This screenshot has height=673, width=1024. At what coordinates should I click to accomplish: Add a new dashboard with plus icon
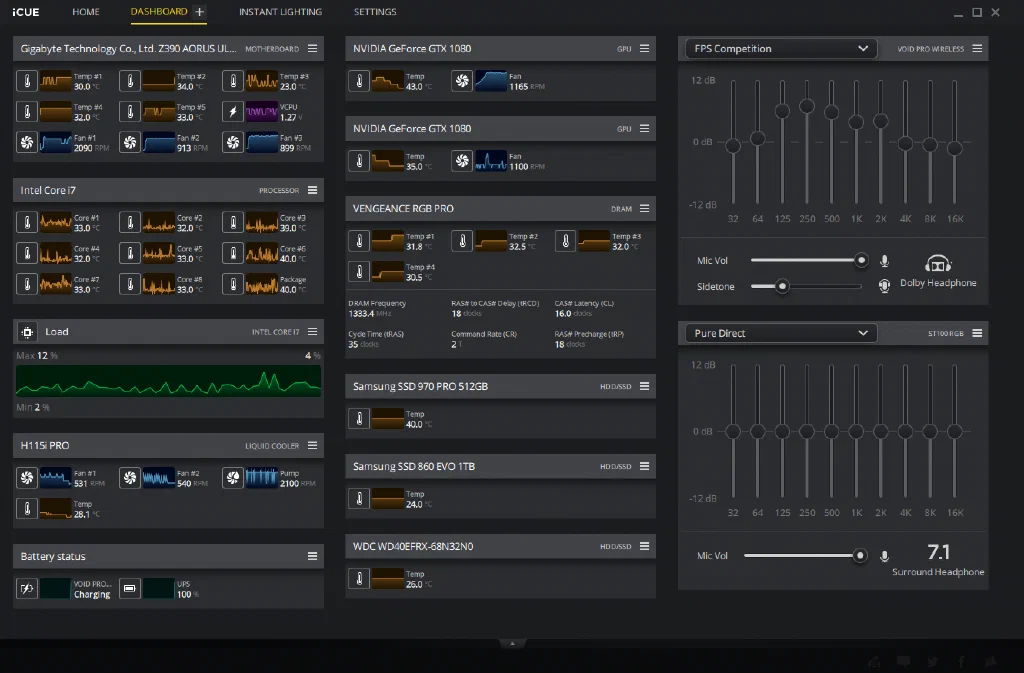click(200, 12)
